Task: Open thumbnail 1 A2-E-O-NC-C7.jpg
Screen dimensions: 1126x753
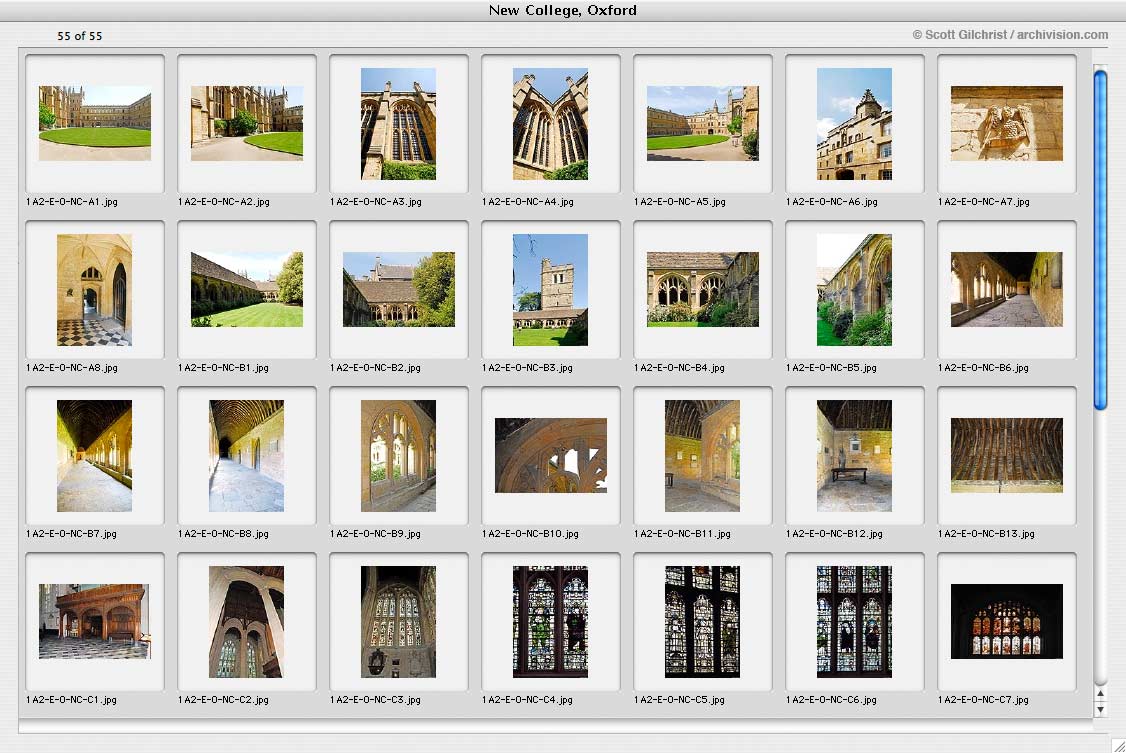Action: tap(1007, 622)
